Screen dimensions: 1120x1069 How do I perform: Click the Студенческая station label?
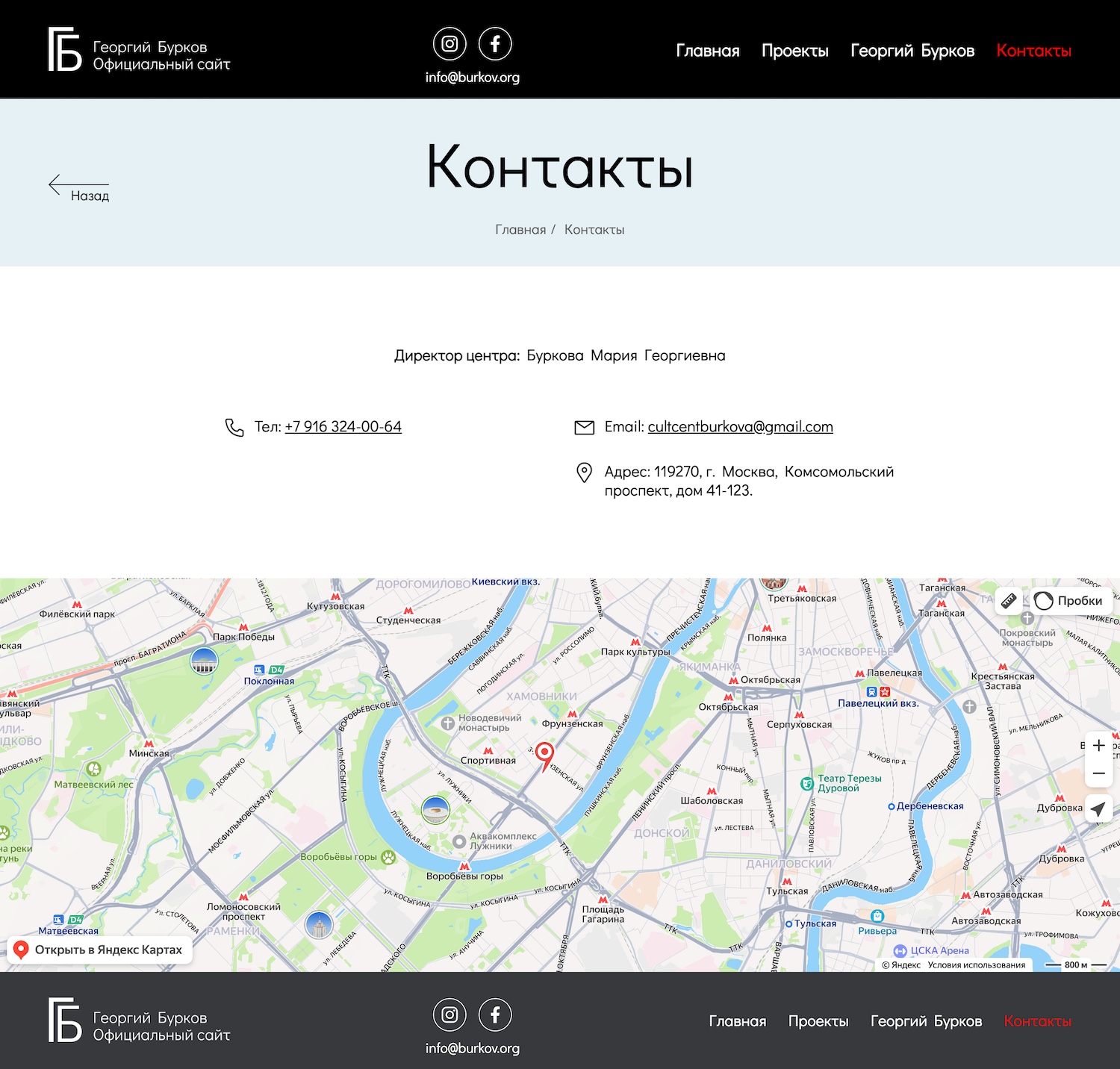point(408,620)
